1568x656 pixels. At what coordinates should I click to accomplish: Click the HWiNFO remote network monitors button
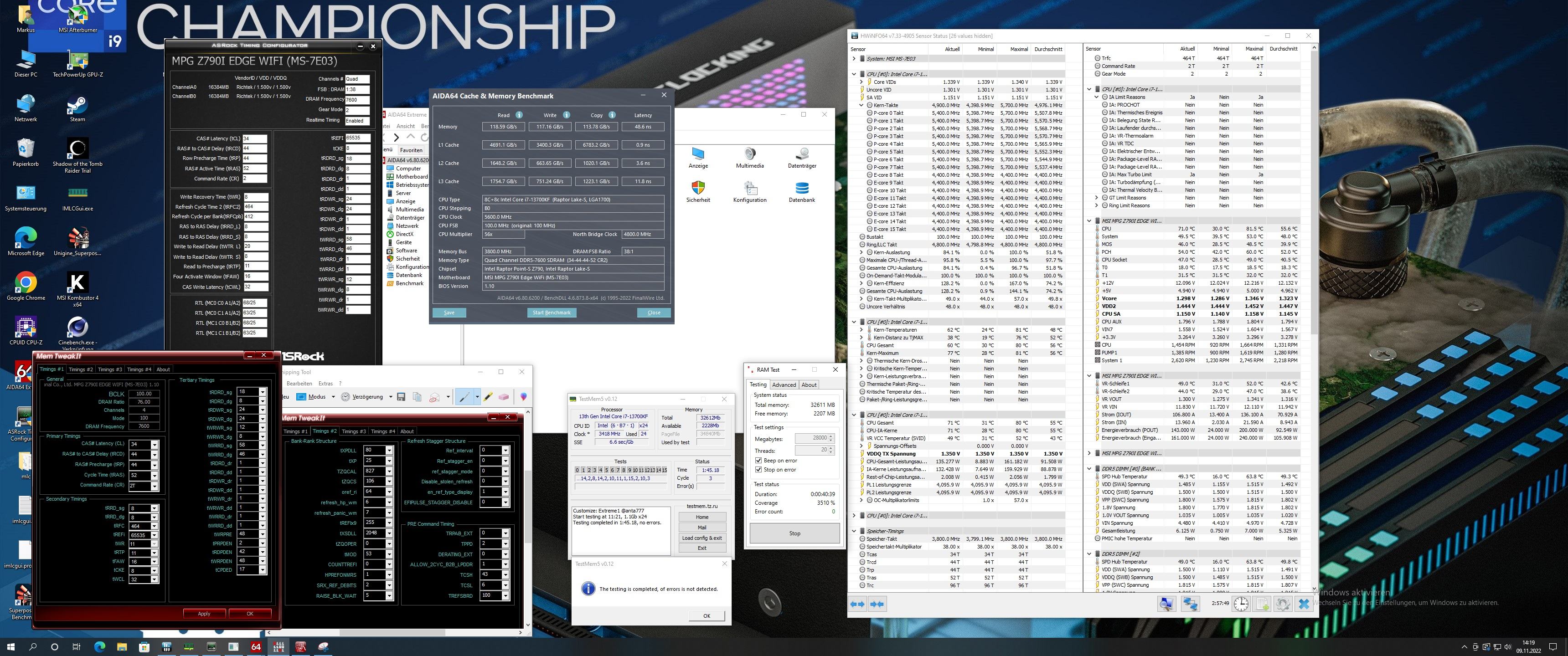point(1190,604)
